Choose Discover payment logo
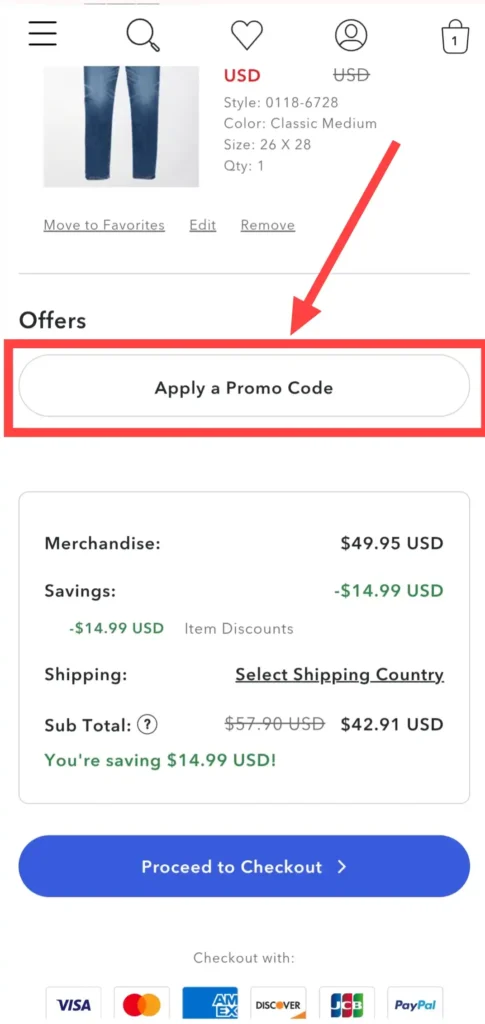 pyautogui.click(x=279, y=1004)
